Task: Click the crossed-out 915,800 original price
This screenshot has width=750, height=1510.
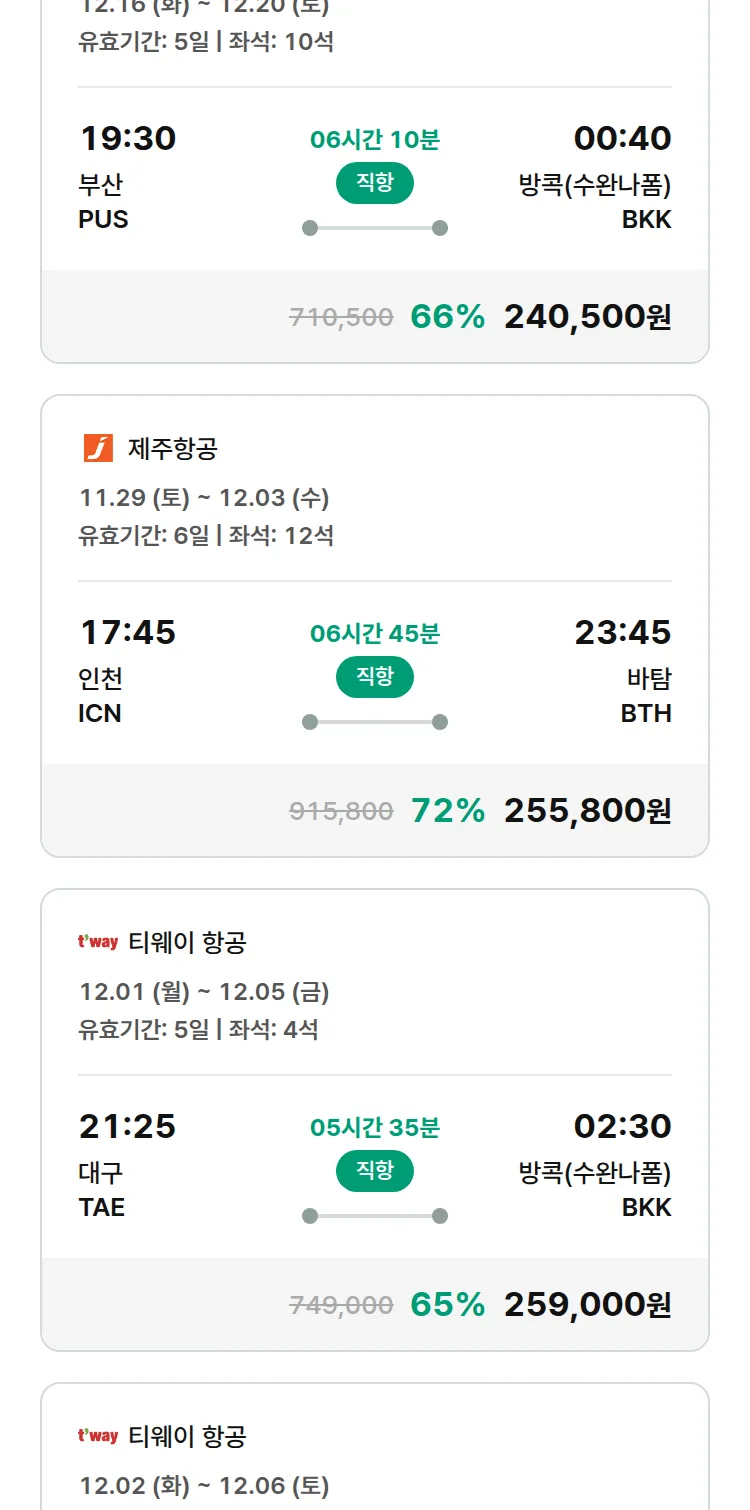Action: pos(341,812)
